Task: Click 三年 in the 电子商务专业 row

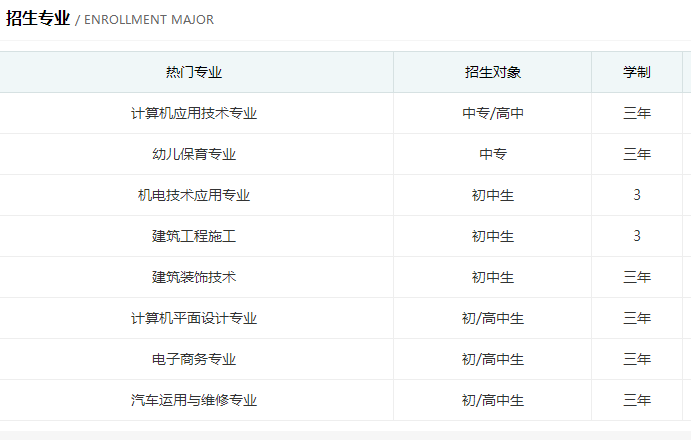Action: (637, 359)
